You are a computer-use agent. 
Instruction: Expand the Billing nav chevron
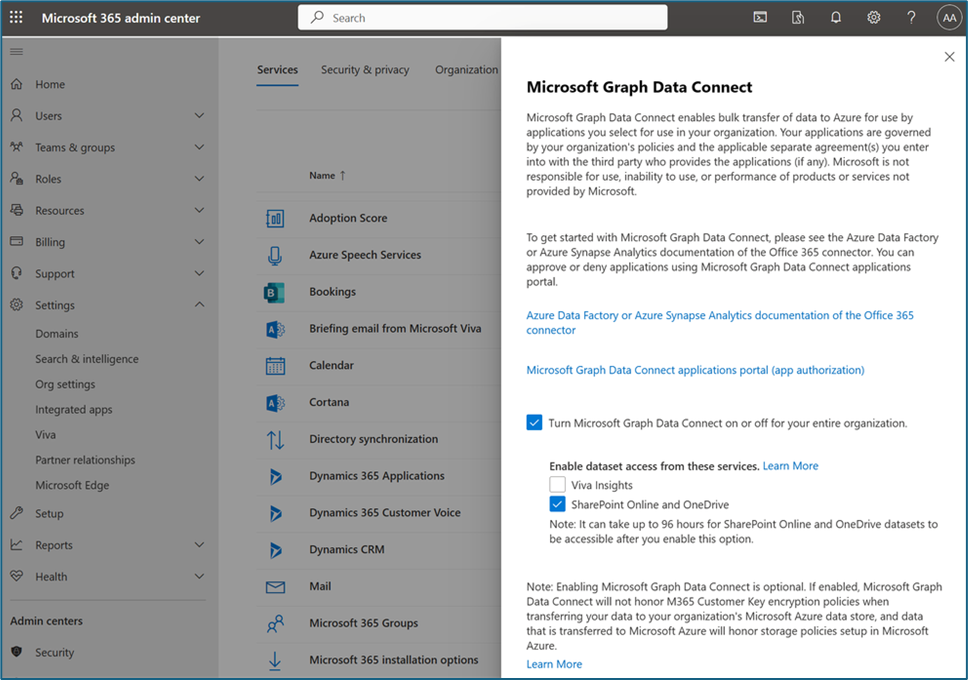[x=199, y=241]
